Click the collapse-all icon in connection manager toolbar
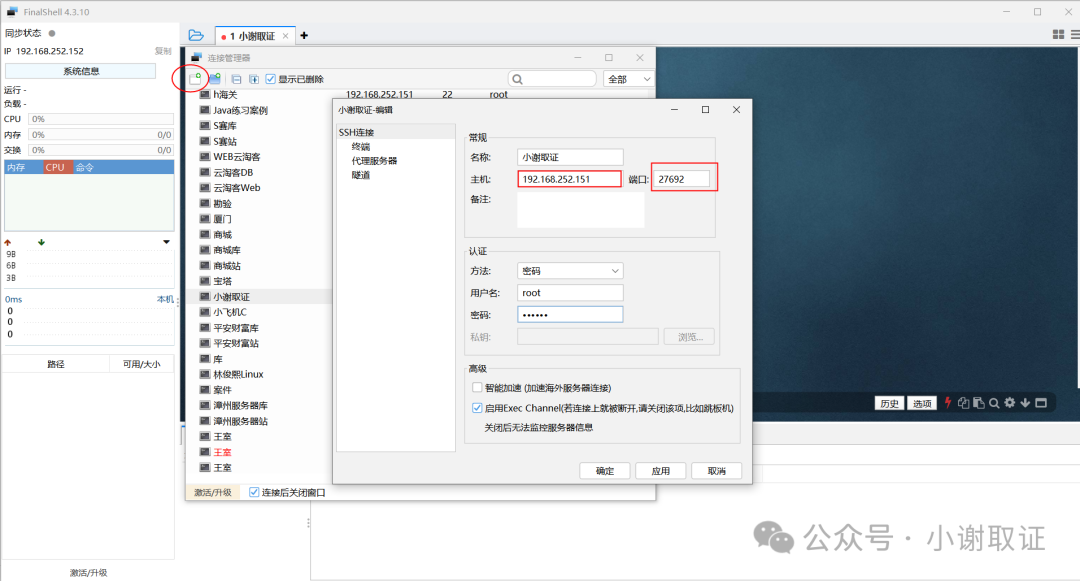This screenshot has width=1080, height=581. tap(236, 79)
